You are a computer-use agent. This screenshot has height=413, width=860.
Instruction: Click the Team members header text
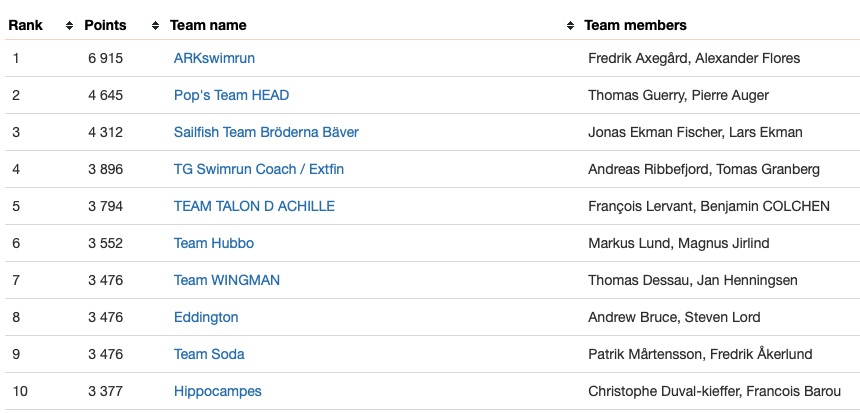point(635,25)
